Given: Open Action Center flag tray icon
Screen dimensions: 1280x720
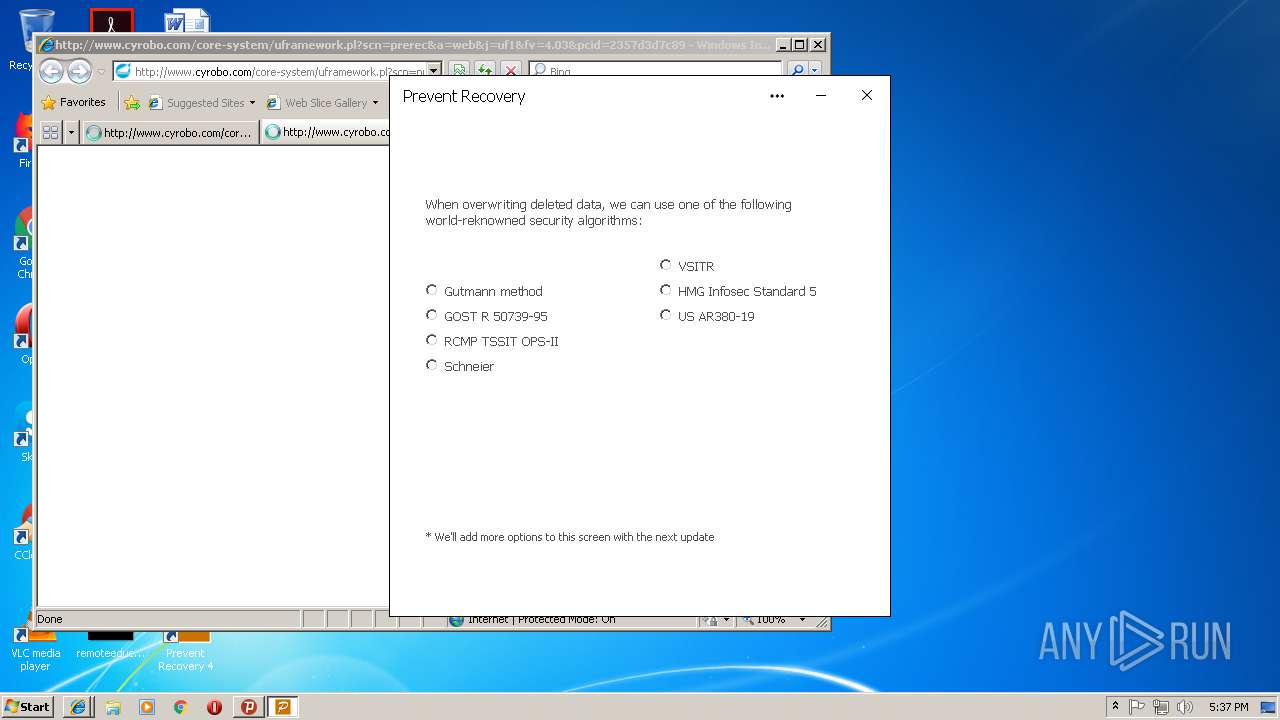Looking at the screenshot, I should click(x=1137, y=707).
